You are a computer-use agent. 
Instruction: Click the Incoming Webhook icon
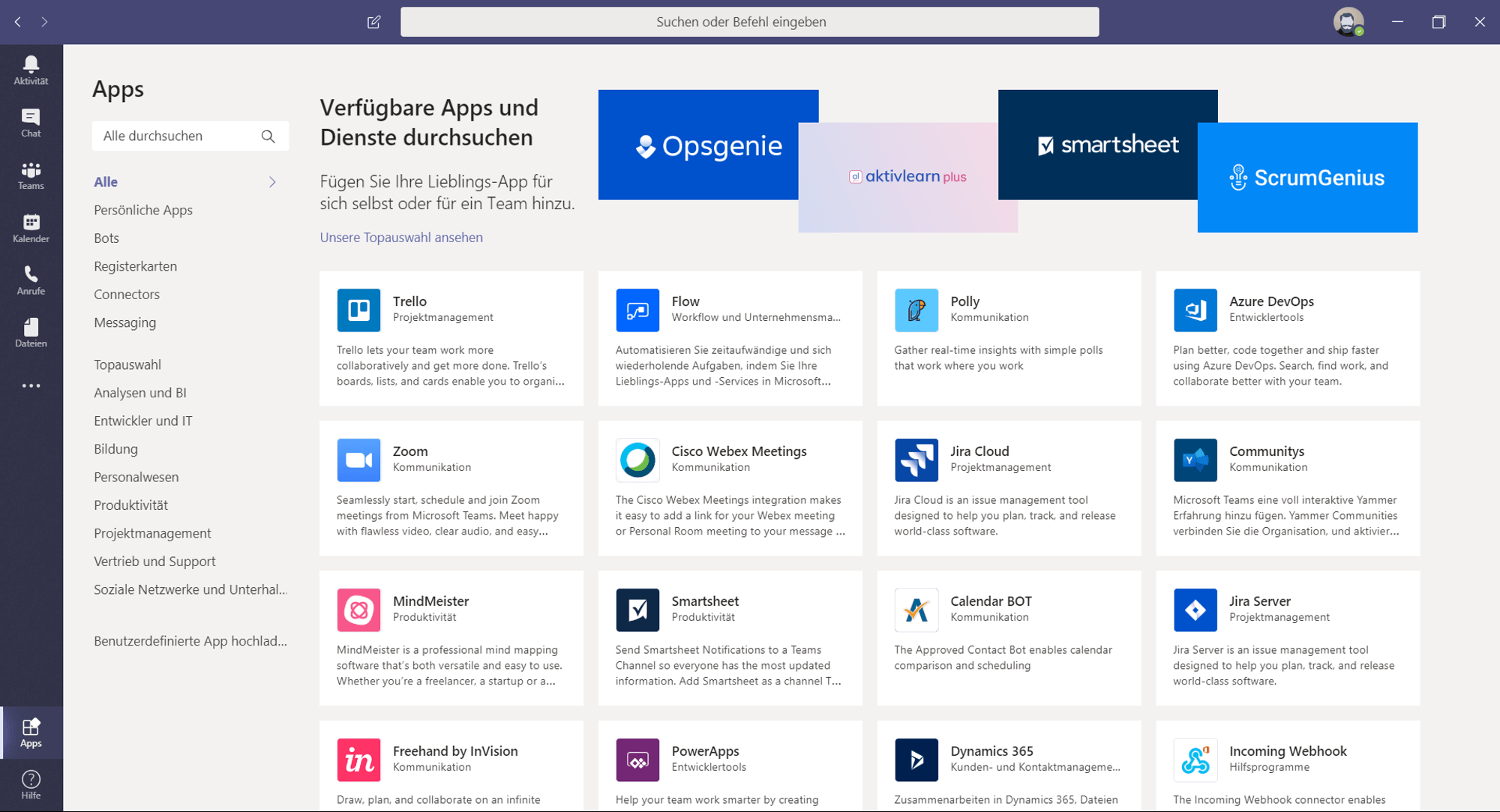pyautogui.click(x=1195, y=760)
